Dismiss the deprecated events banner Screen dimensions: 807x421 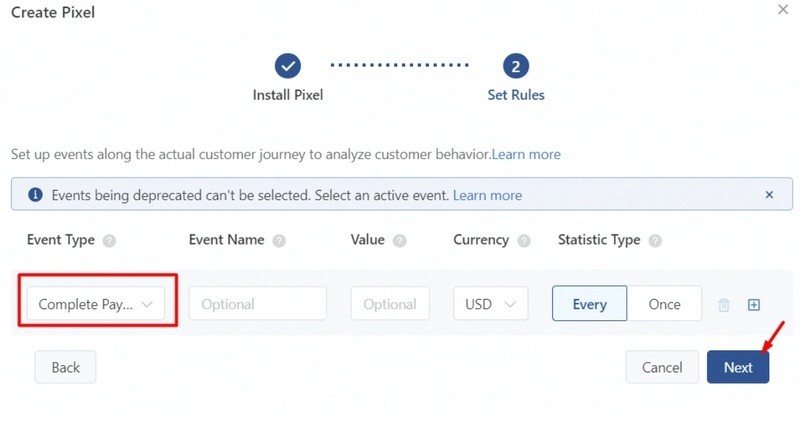coord(769,195)
